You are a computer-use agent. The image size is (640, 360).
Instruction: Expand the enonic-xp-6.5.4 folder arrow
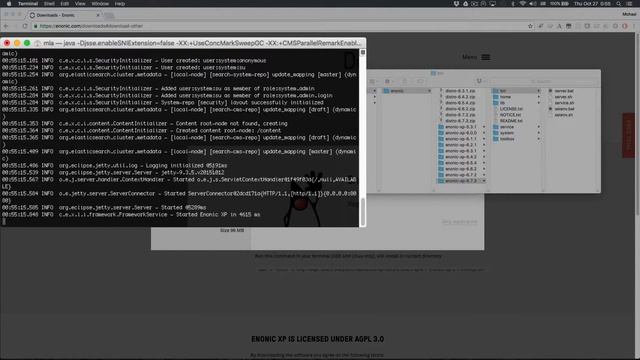click(484, 163)
